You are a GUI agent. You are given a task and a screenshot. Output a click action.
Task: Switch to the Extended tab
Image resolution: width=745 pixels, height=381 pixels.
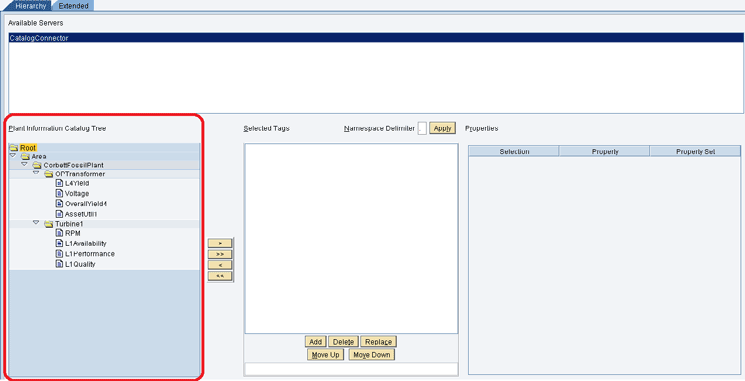point(73,6)
